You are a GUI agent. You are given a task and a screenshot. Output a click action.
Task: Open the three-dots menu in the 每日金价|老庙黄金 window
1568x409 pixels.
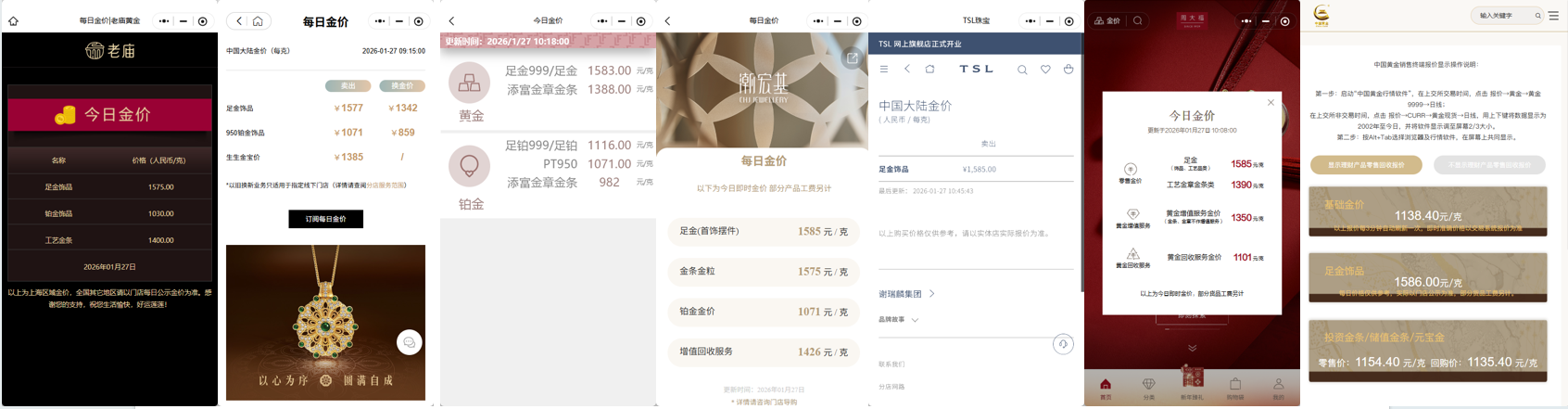164,20
